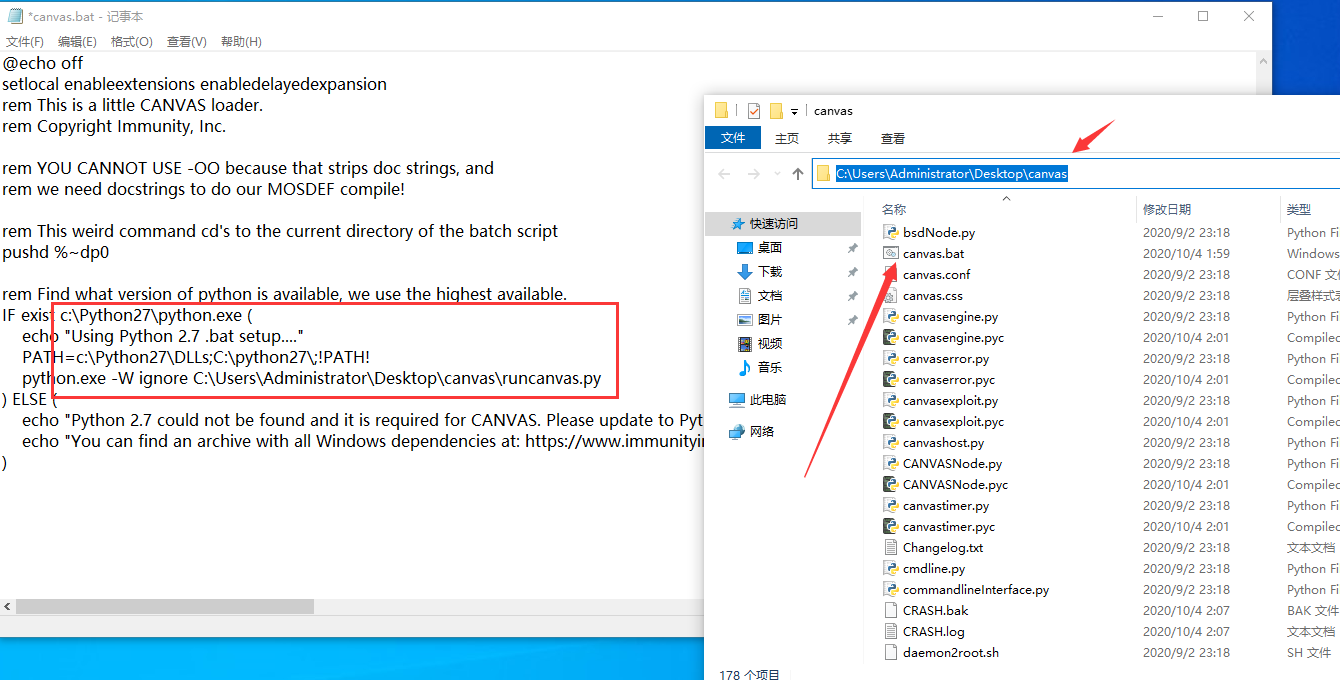Select the canvas.css file icon
Viewport: 1340px width, 680px height.
coord(891,295)
